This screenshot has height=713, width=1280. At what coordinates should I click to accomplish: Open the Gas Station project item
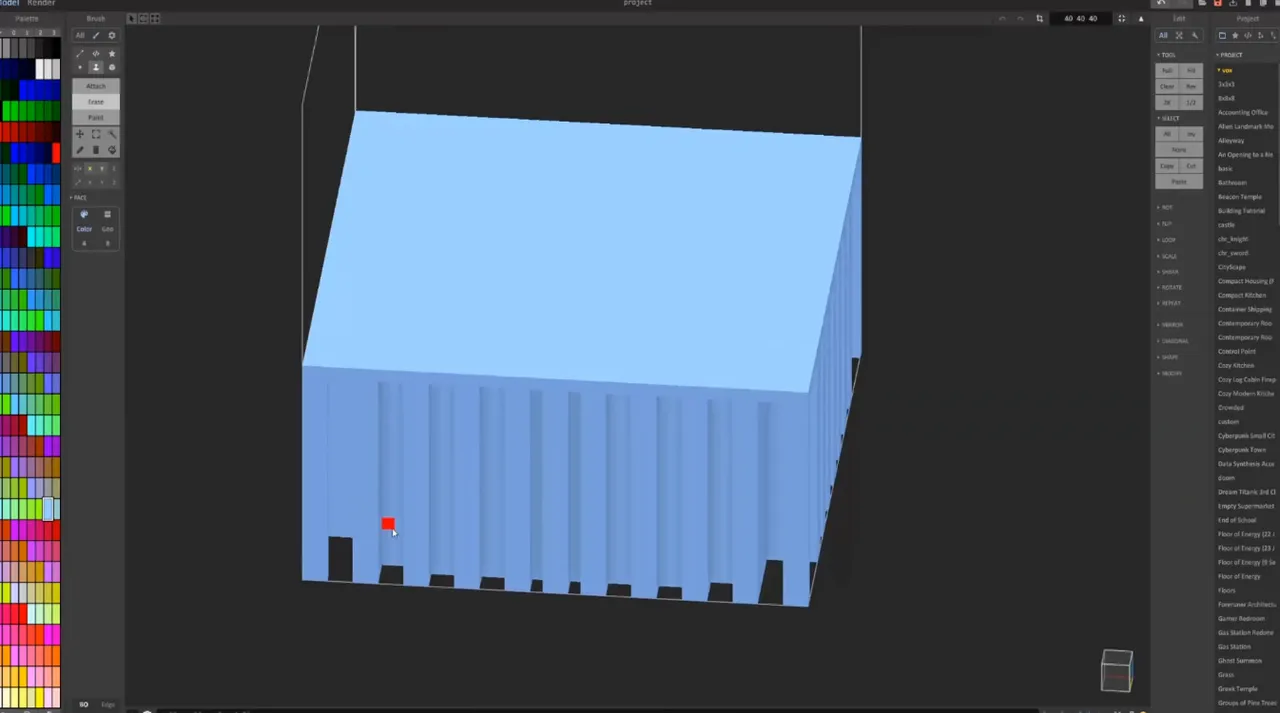(1234, 647)
